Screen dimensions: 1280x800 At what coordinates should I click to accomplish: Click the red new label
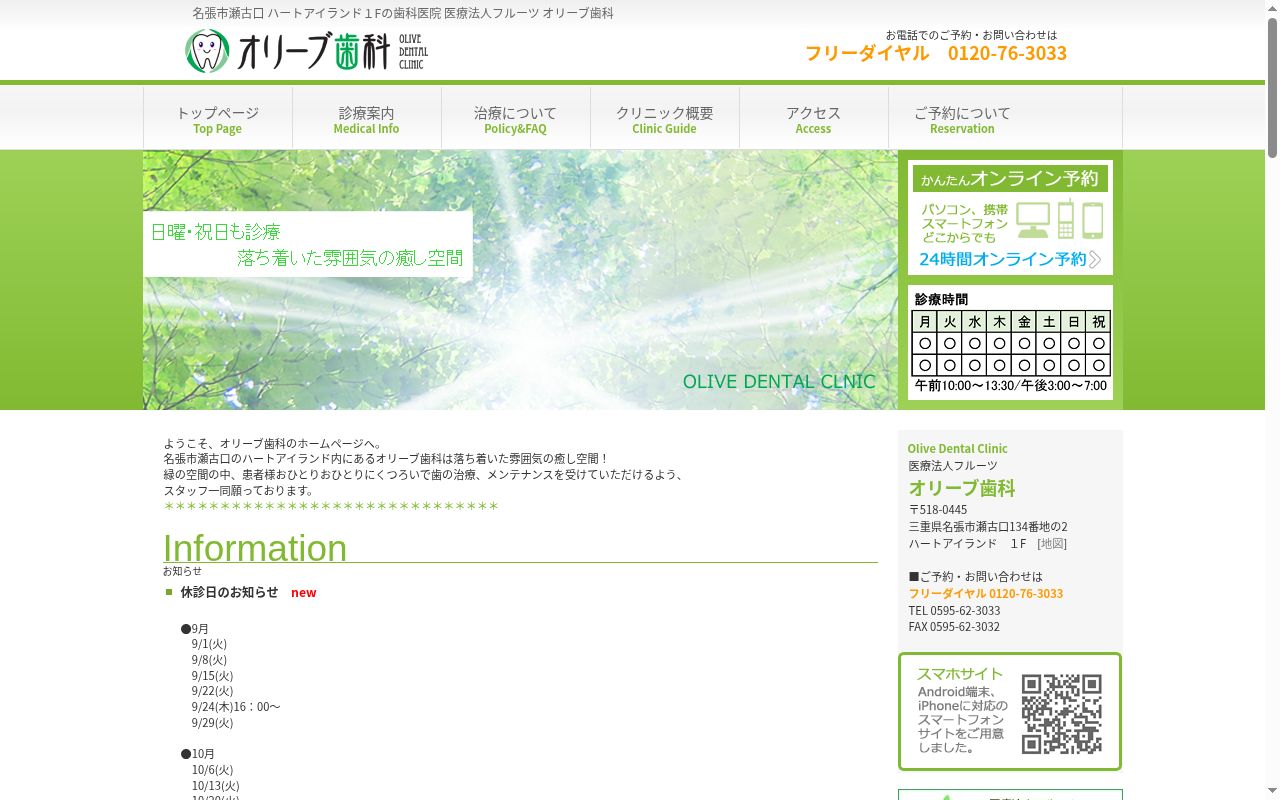click(304, 593)
